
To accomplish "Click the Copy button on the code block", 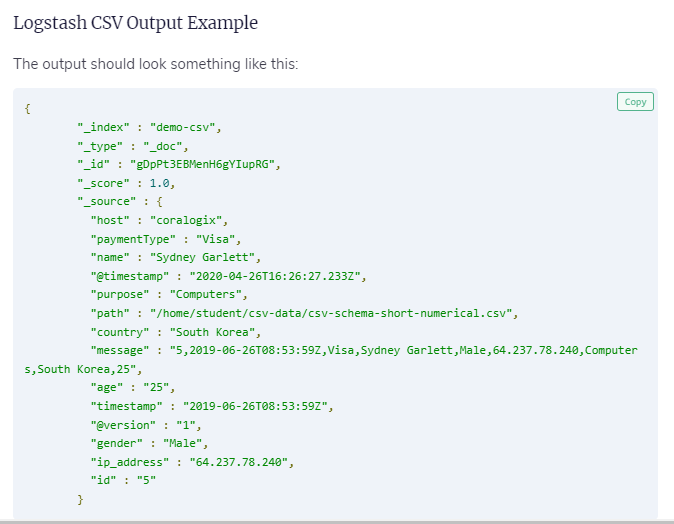I will point(635,102).
